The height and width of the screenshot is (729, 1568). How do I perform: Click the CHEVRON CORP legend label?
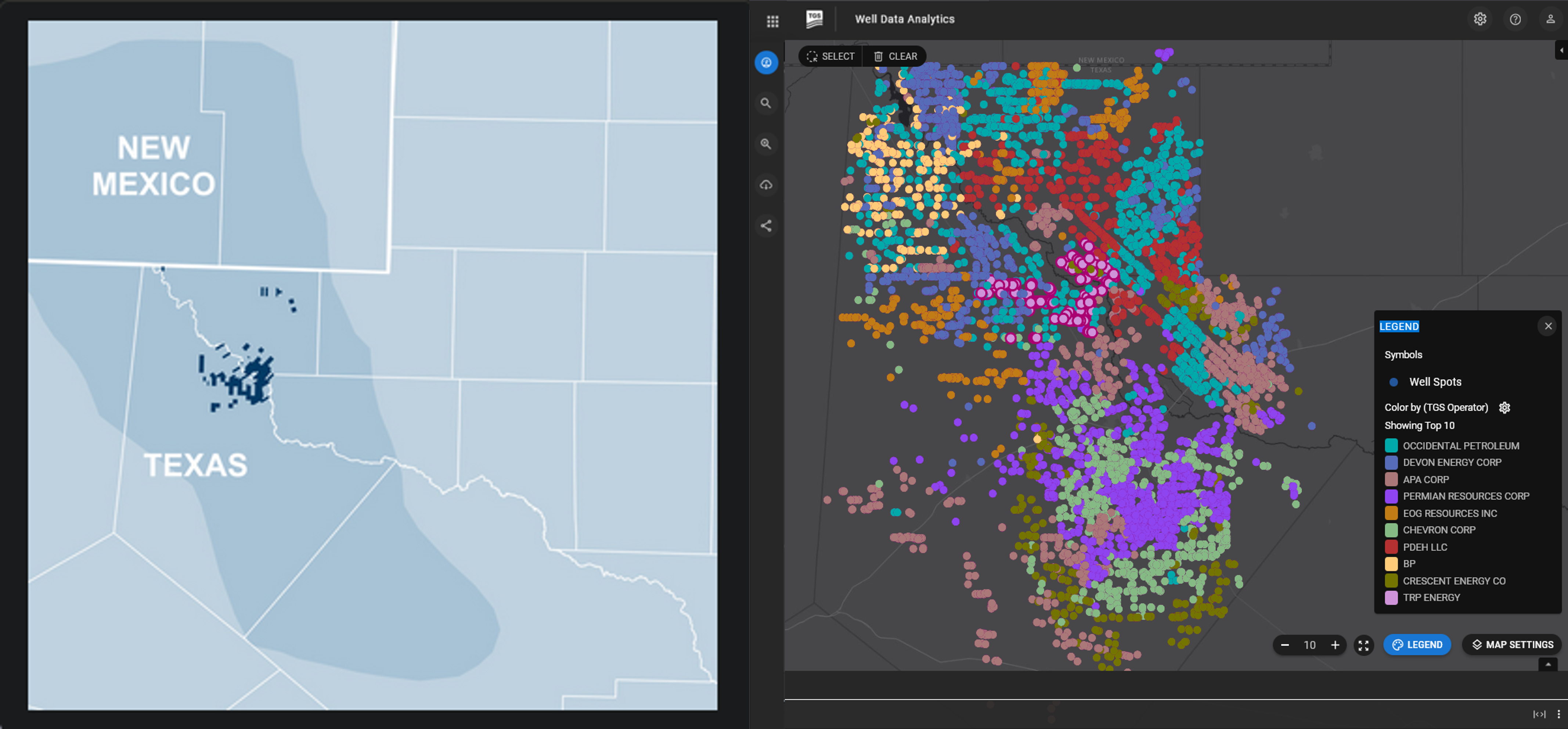click(1439, 531)
